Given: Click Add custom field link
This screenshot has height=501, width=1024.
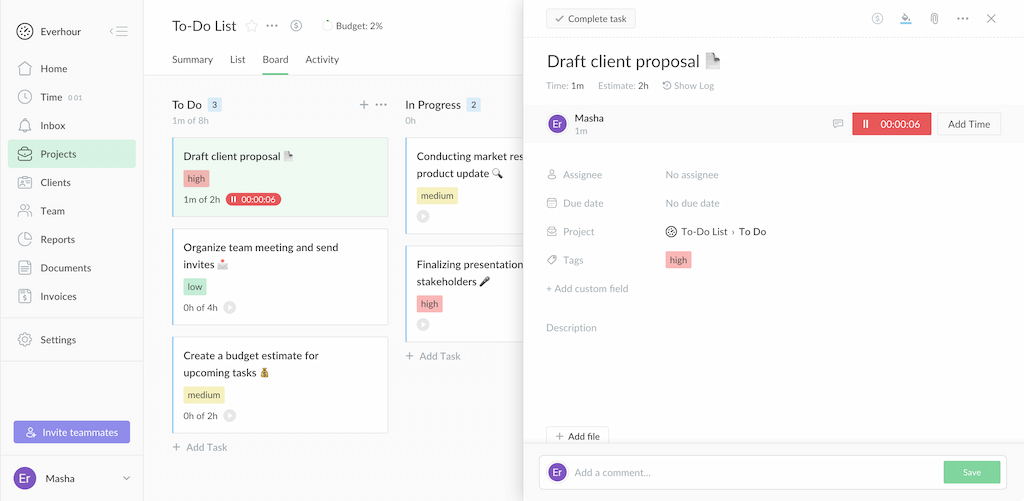Looking at the screenshot, I should click(587, 289).
